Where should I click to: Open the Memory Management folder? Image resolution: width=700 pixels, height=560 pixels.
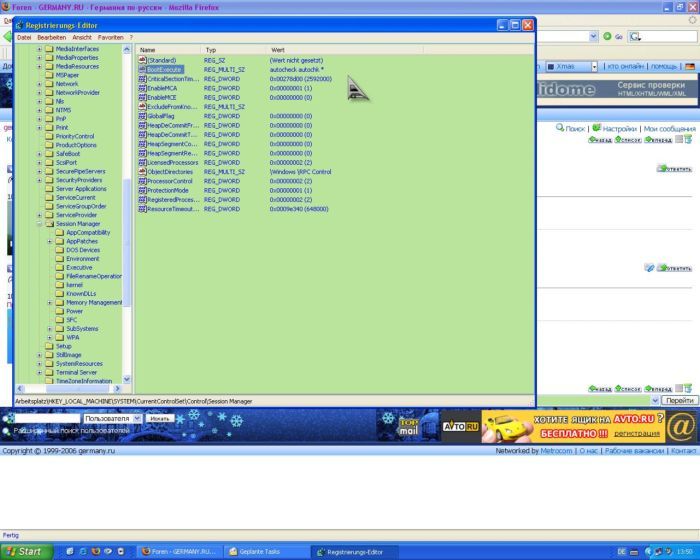coord(94,302)
